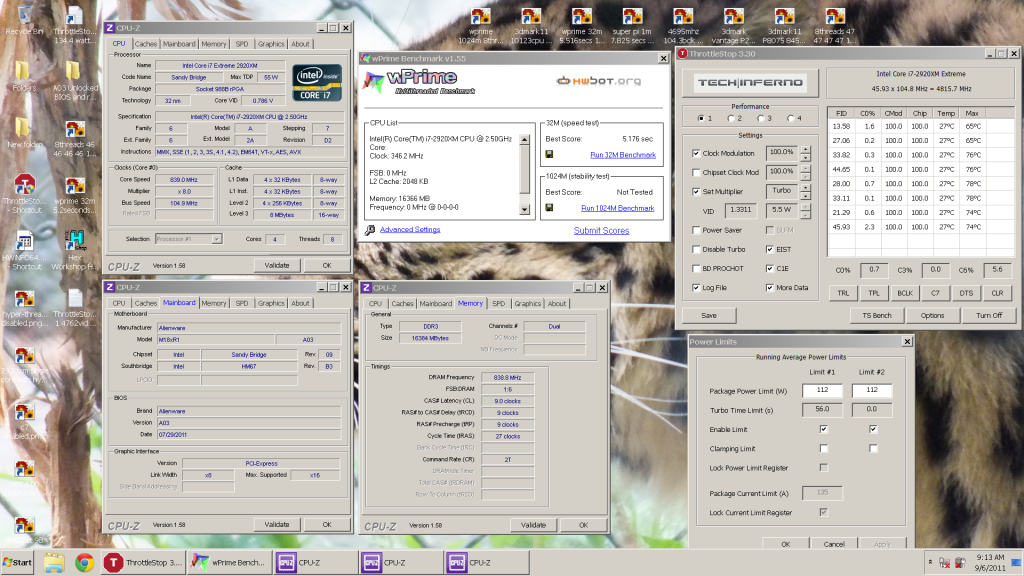Uncheck the EIST option in ThrottleStop

click(x=770, y=249)
